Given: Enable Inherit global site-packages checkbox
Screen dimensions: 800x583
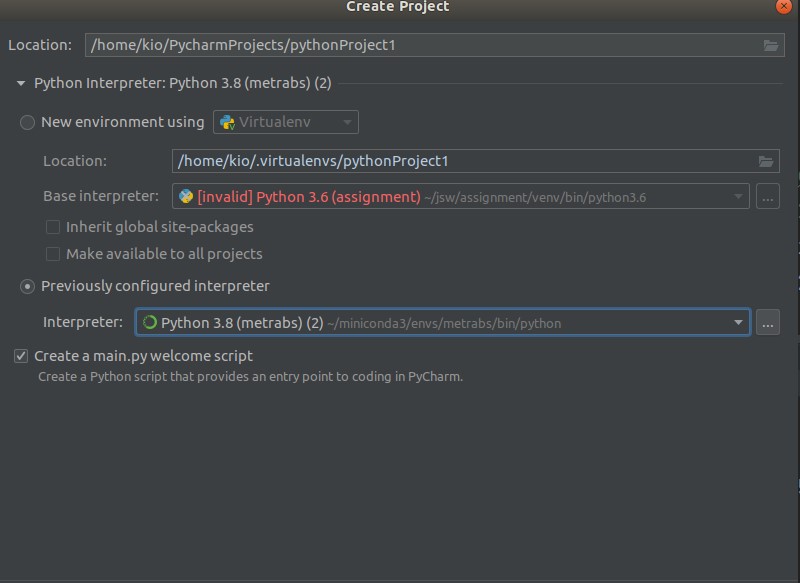Looking at the screenshot, I should click(53, 227).
